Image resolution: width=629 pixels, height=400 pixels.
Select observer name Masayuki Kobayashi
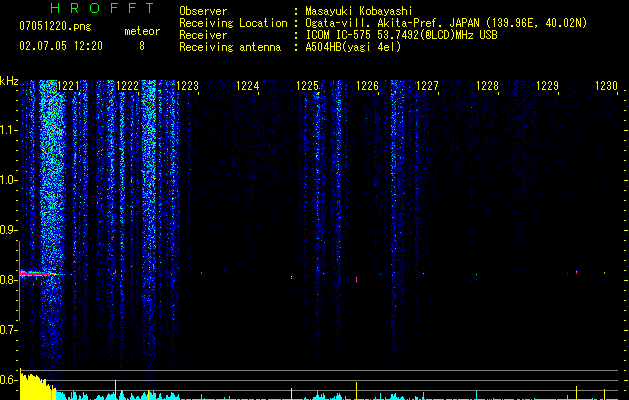tap(359, 11)
